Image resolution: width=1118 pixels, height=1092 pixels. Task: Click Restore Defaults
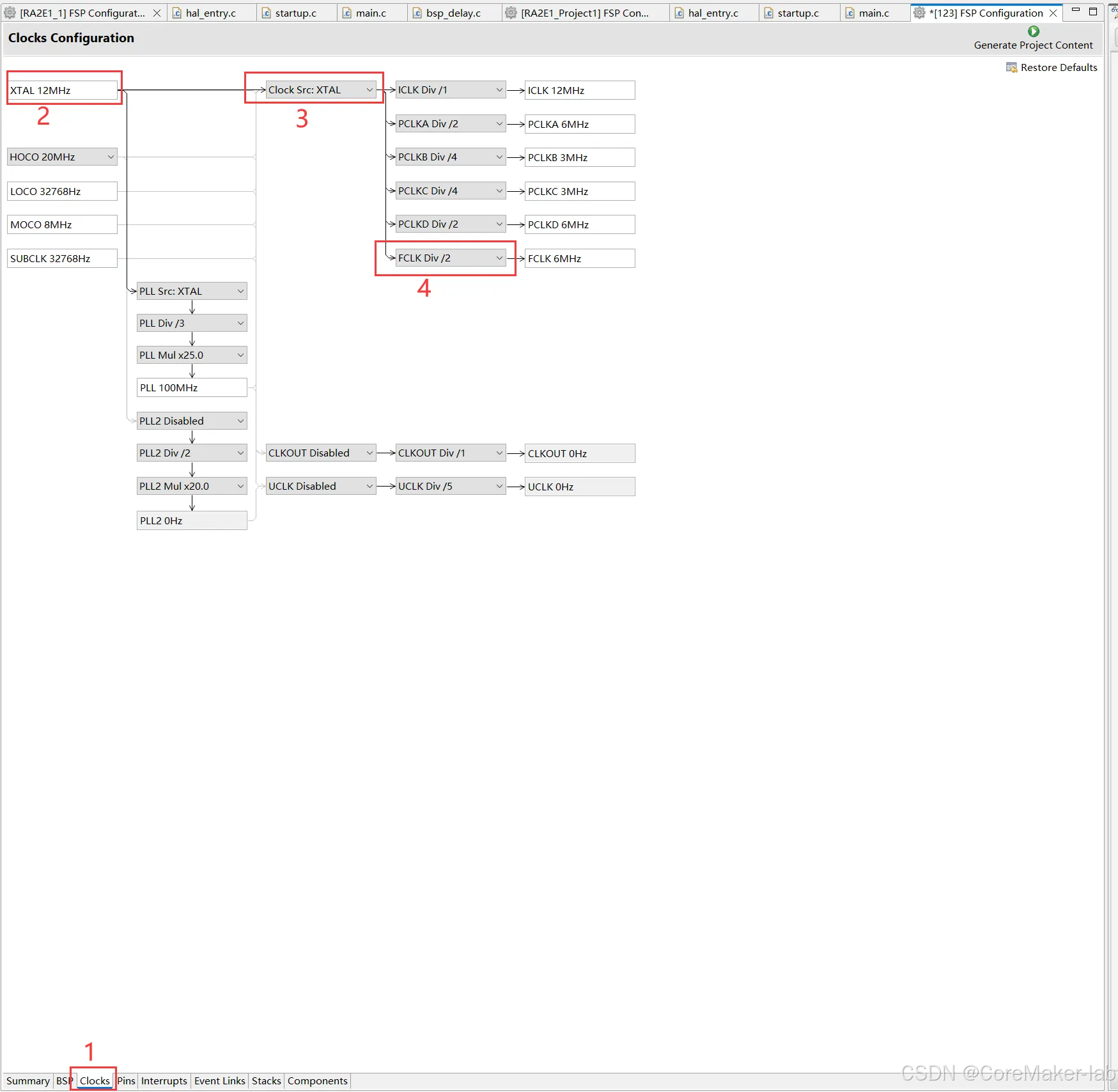tap(1058, 67)
